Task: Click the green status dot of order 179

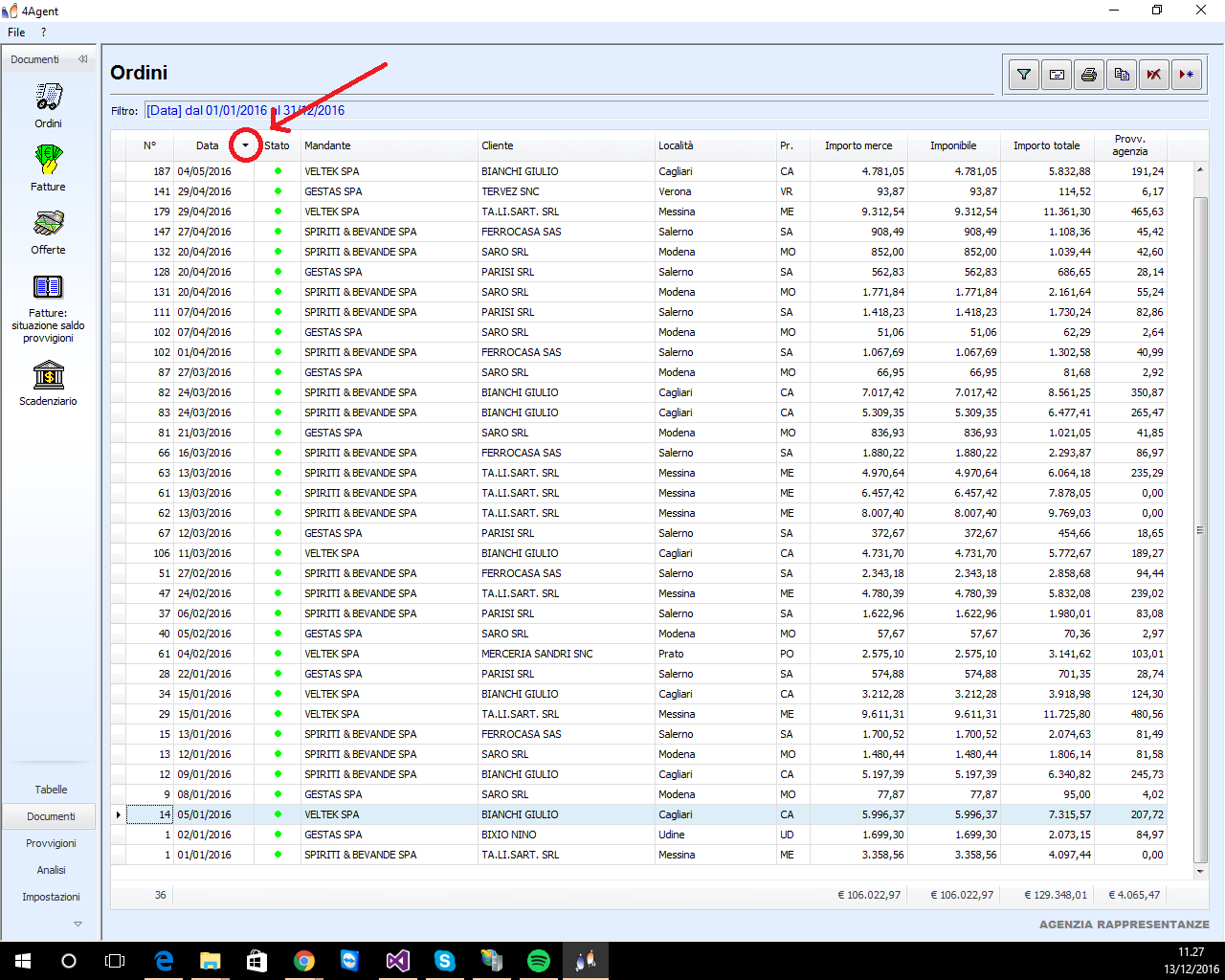Action: 278,212
